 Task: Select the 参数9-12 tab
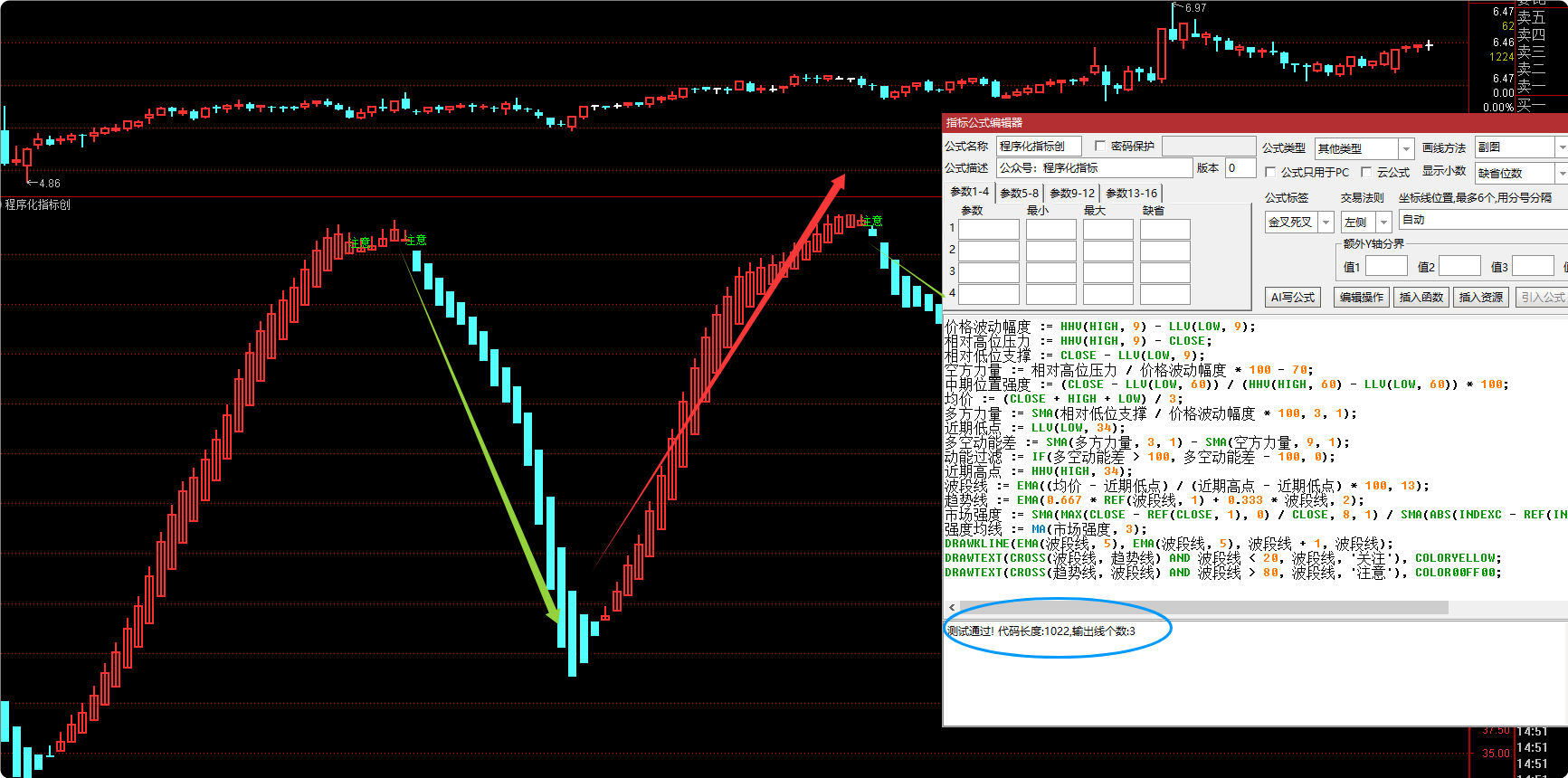coord(1071,193)
